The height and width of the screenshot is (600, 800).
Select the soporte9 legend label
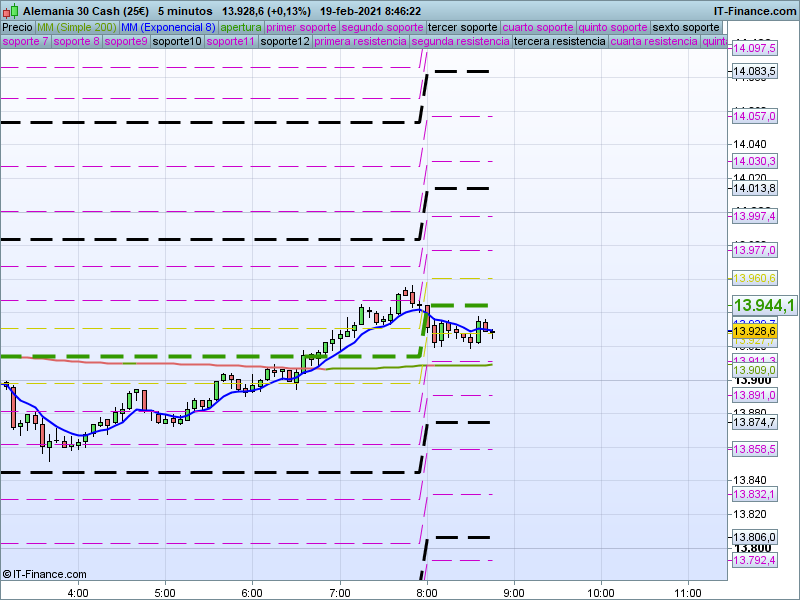(x=126, y=41)
